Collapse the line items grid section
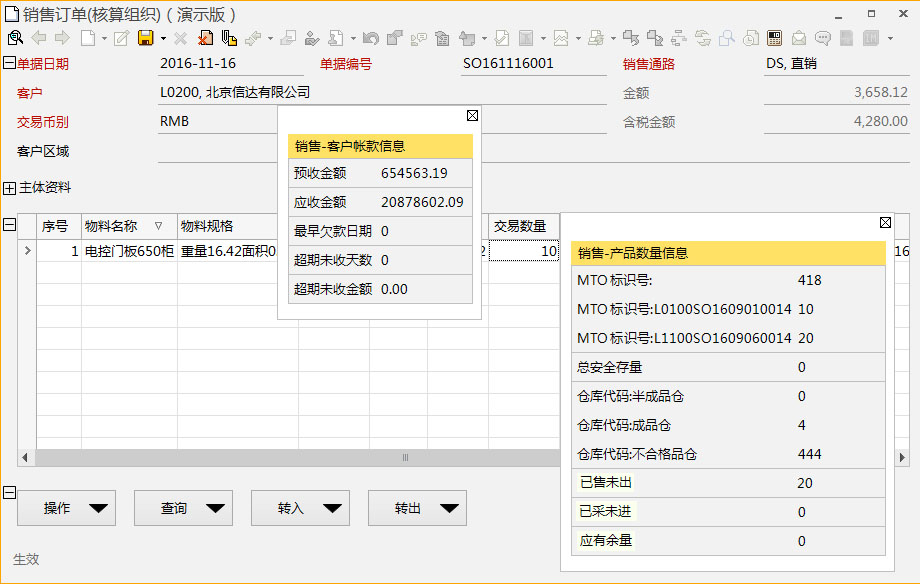Screen dimensions: 920x584 (10, 226)
